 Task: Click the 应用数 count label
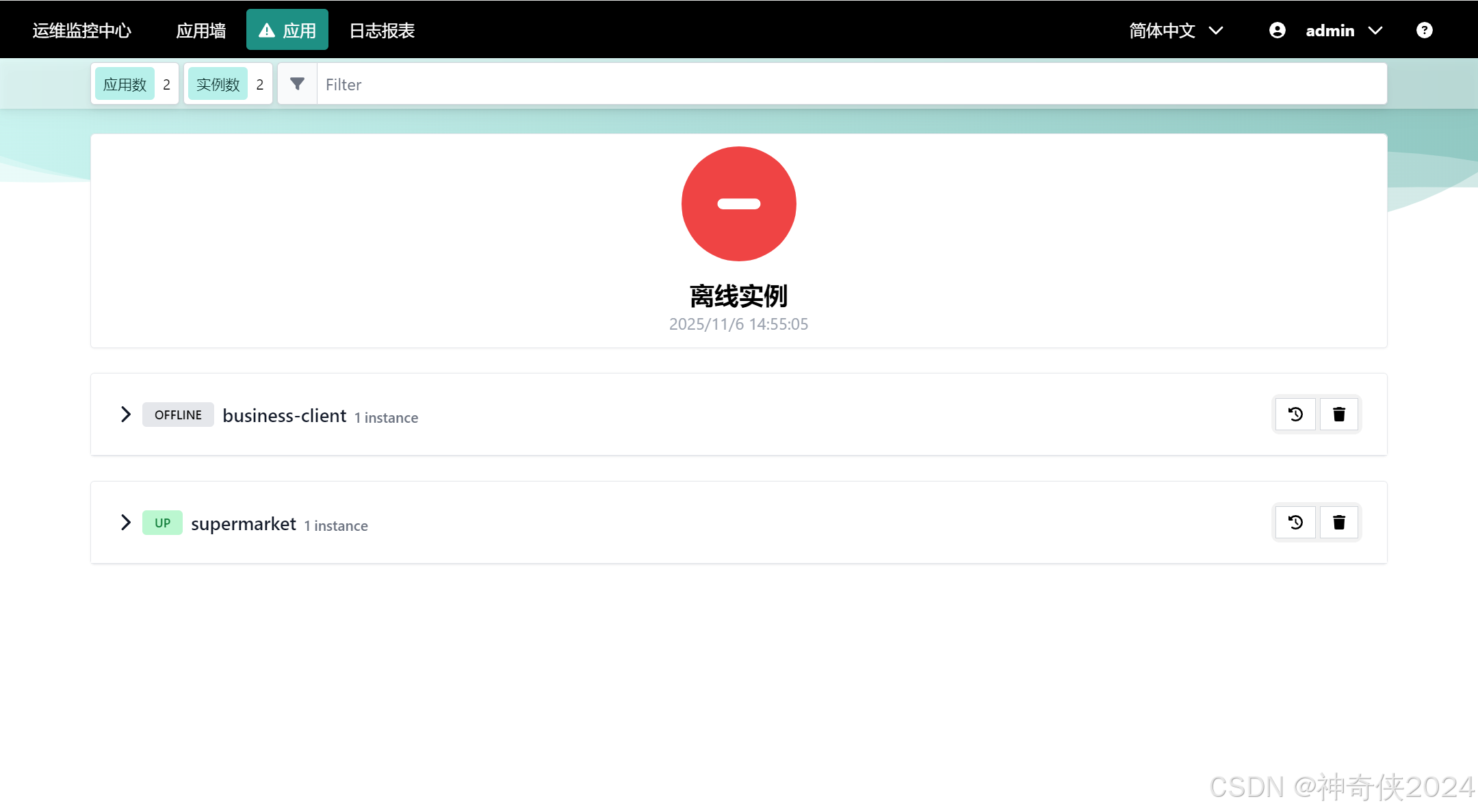click(x=125, y=84)
